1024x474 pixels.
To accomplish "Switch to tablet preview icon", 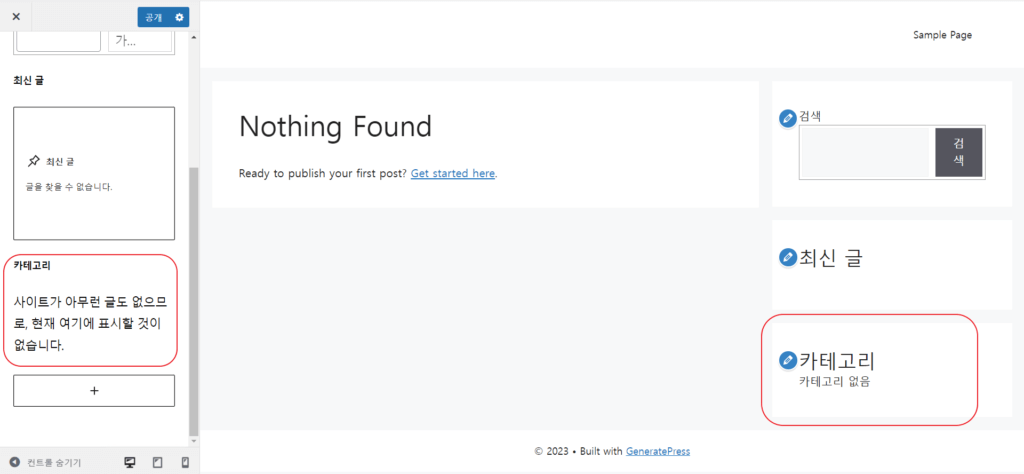I will (157, 463).
